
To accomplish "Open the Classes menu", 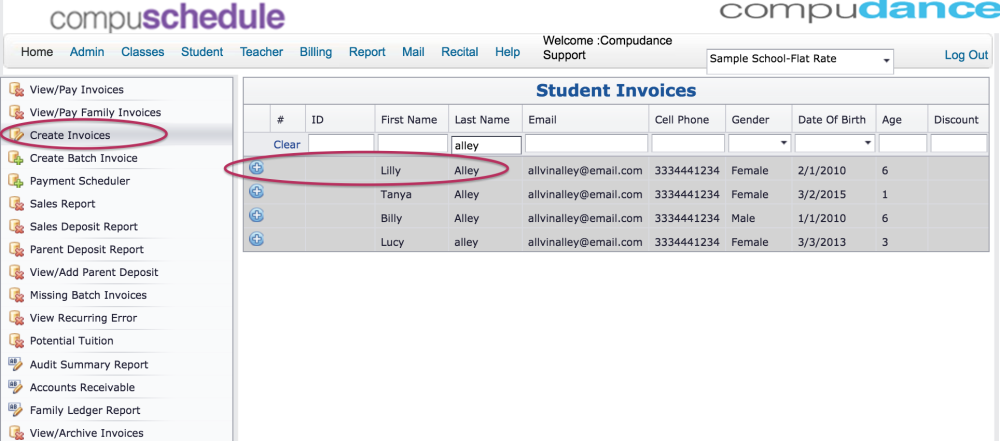I will [143, 52].
